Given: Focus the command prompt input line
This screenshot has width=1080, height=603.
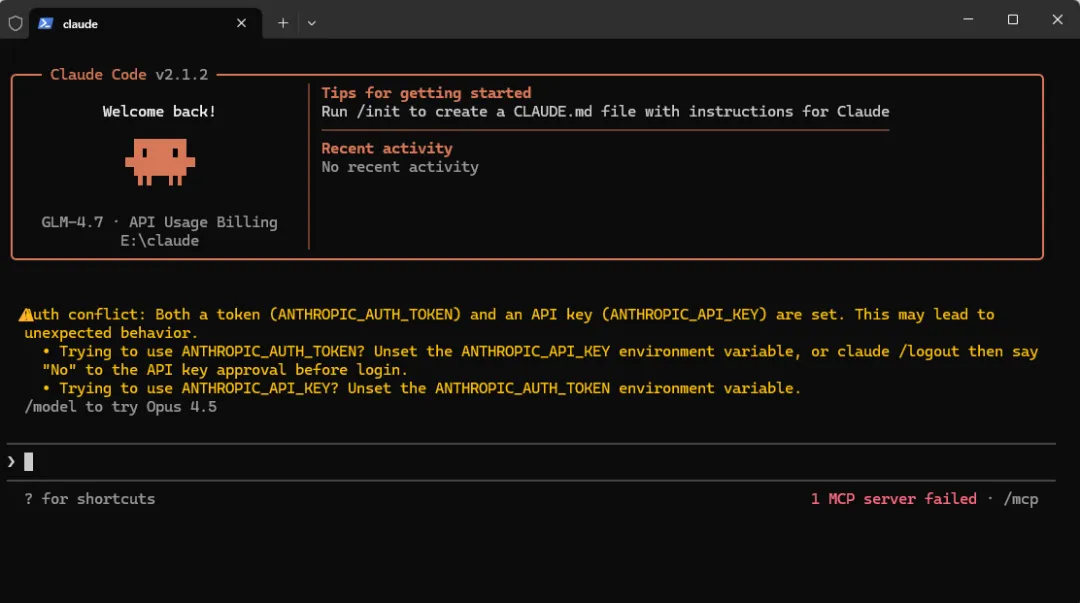Looking at the screenshot, I should [500, 461].
